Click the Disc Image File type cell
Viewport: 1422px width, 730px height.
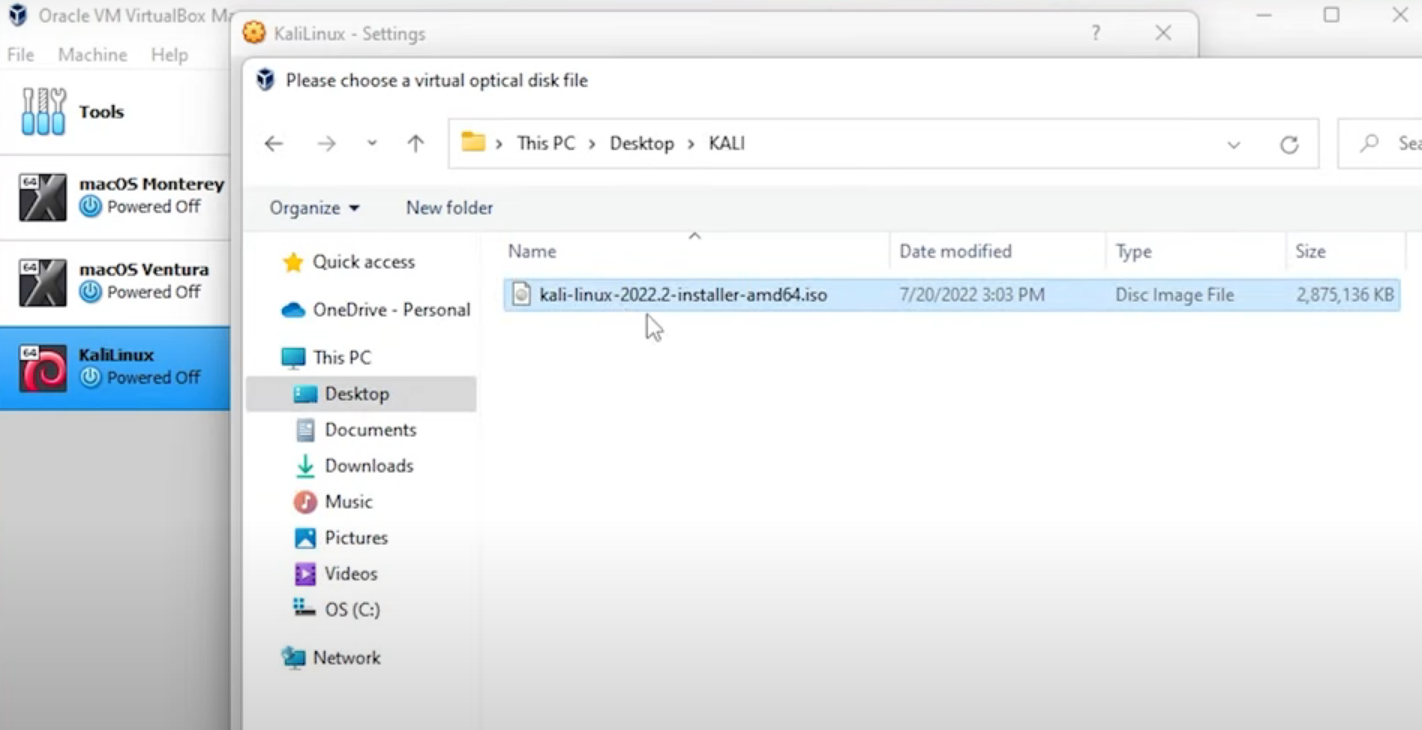click(x=1175, y=295)
